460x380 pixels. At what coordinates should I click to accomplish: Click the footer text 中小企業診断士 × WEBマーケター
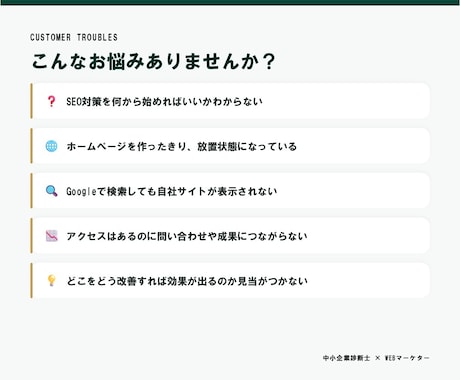point(376,358)
